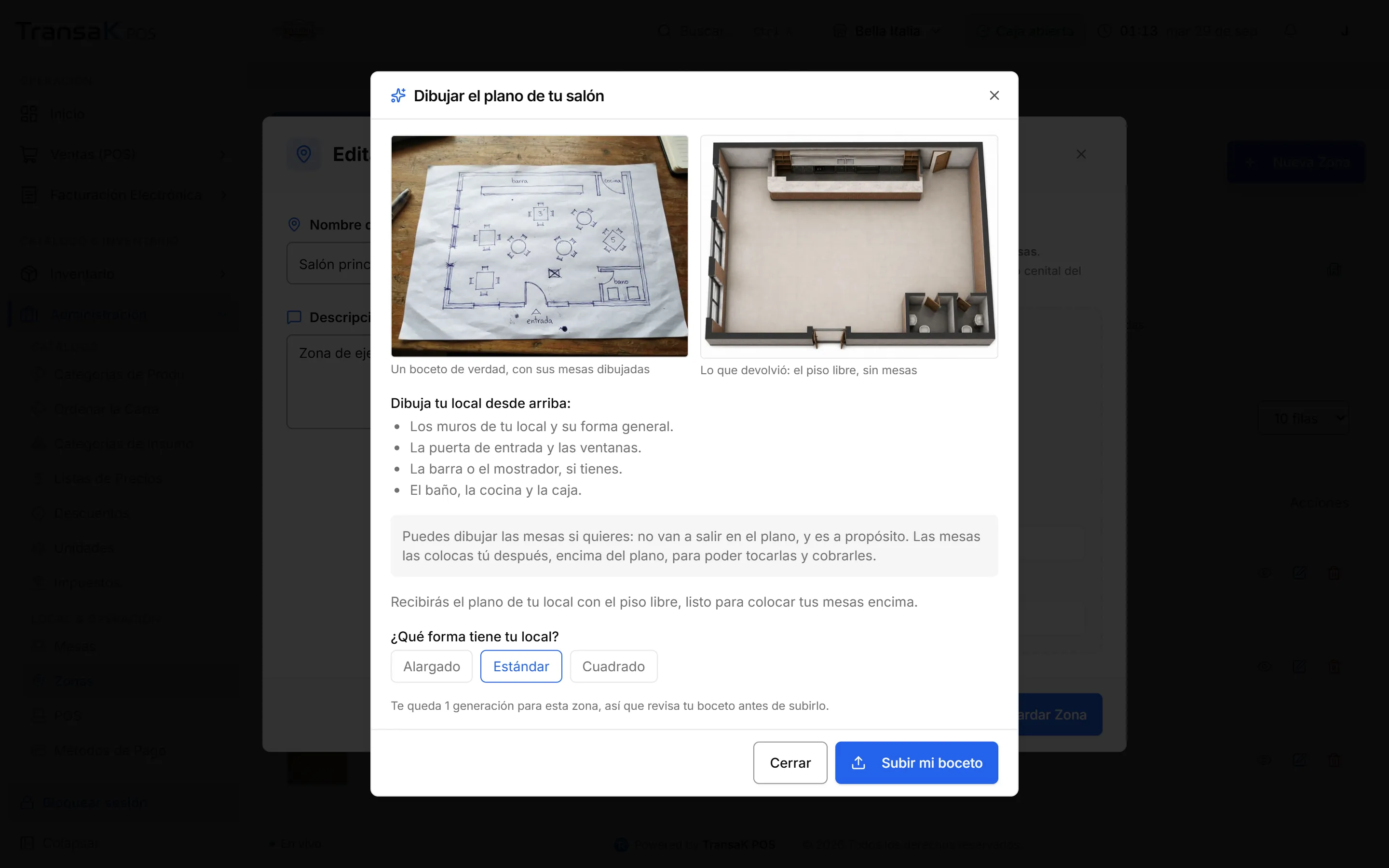Open the Bella Italia store dropdown
The height and width of the screenshot is (868, 1389).
[x=887, y=31]
